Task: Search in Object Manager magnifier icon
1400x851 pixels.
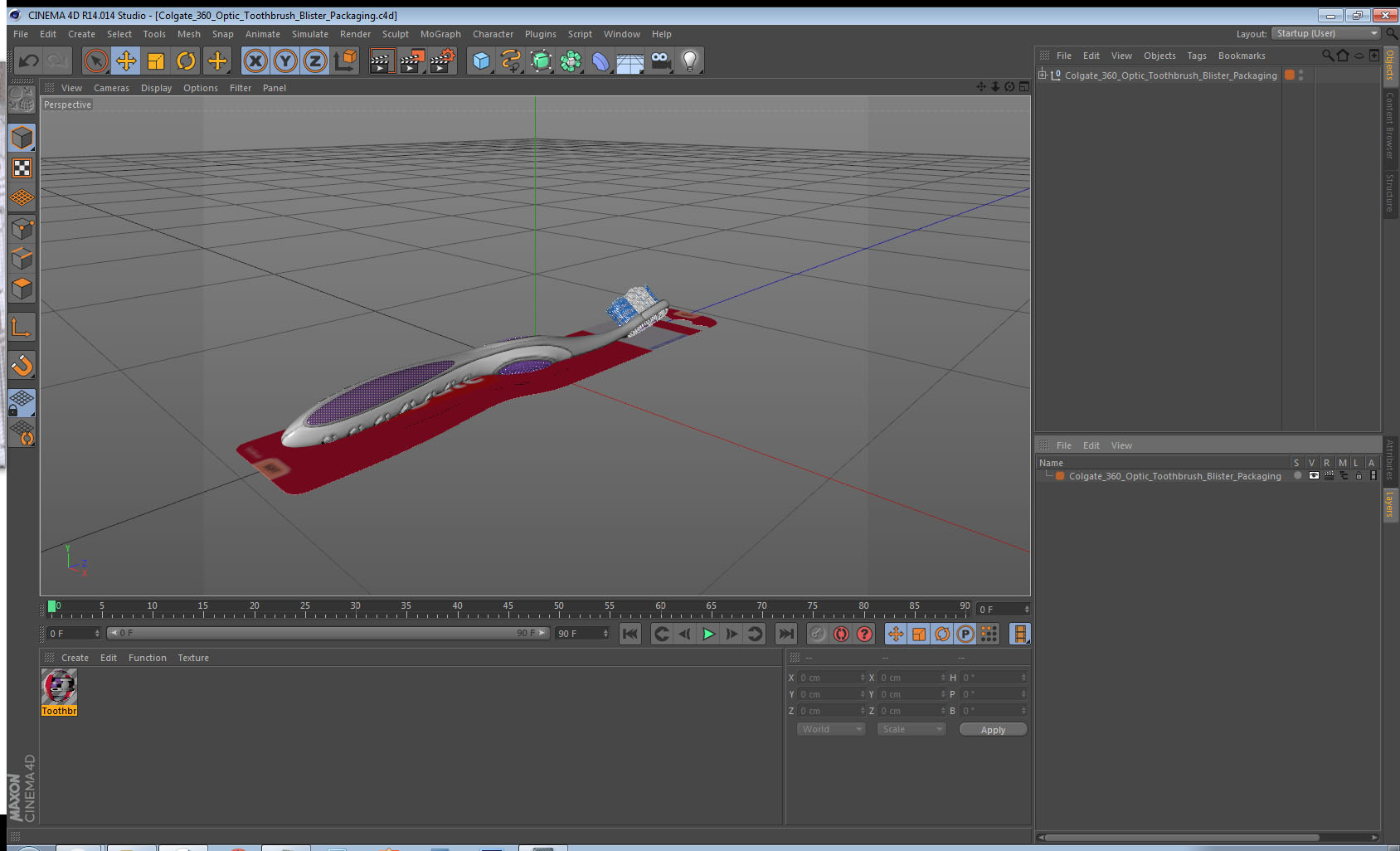Action: tap(1328, 56)
